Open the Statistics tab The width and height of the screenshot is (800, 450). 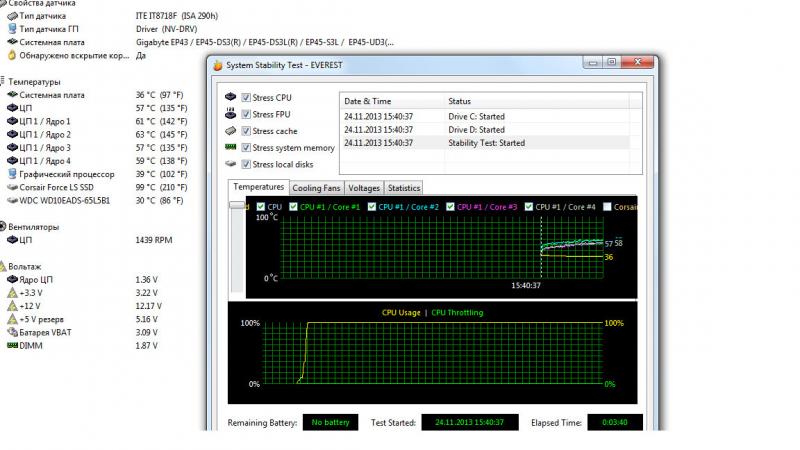click(404, 188)
